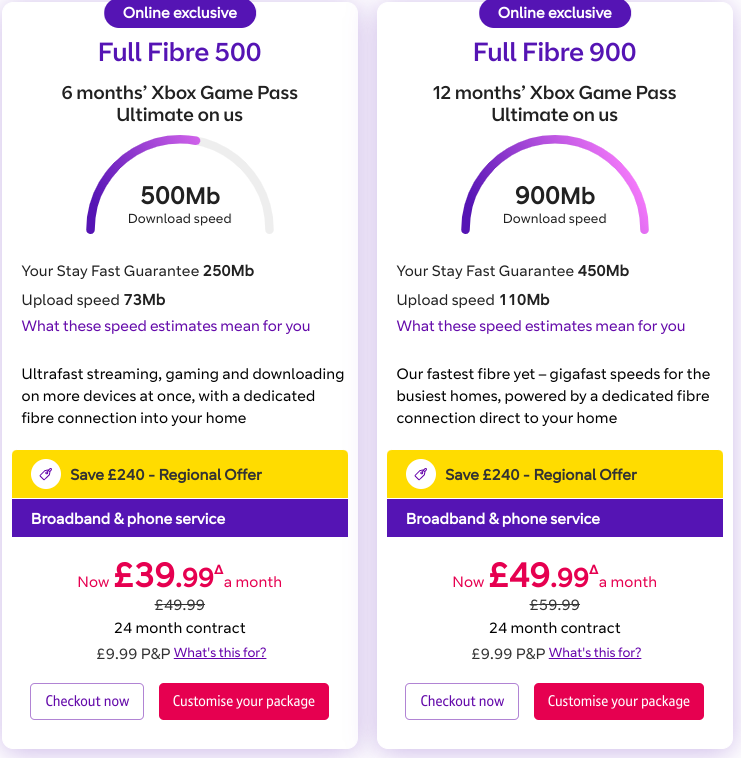This screenshot has height=758, width=741.
Task: Click Checkout now for Full Fibre 900
Action: click(462, 701)
